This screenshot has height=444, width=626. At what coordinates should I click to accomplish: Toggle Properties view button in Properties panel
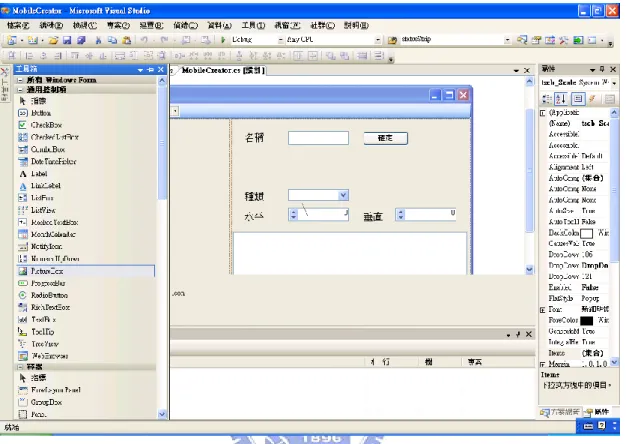click(578, 99)
